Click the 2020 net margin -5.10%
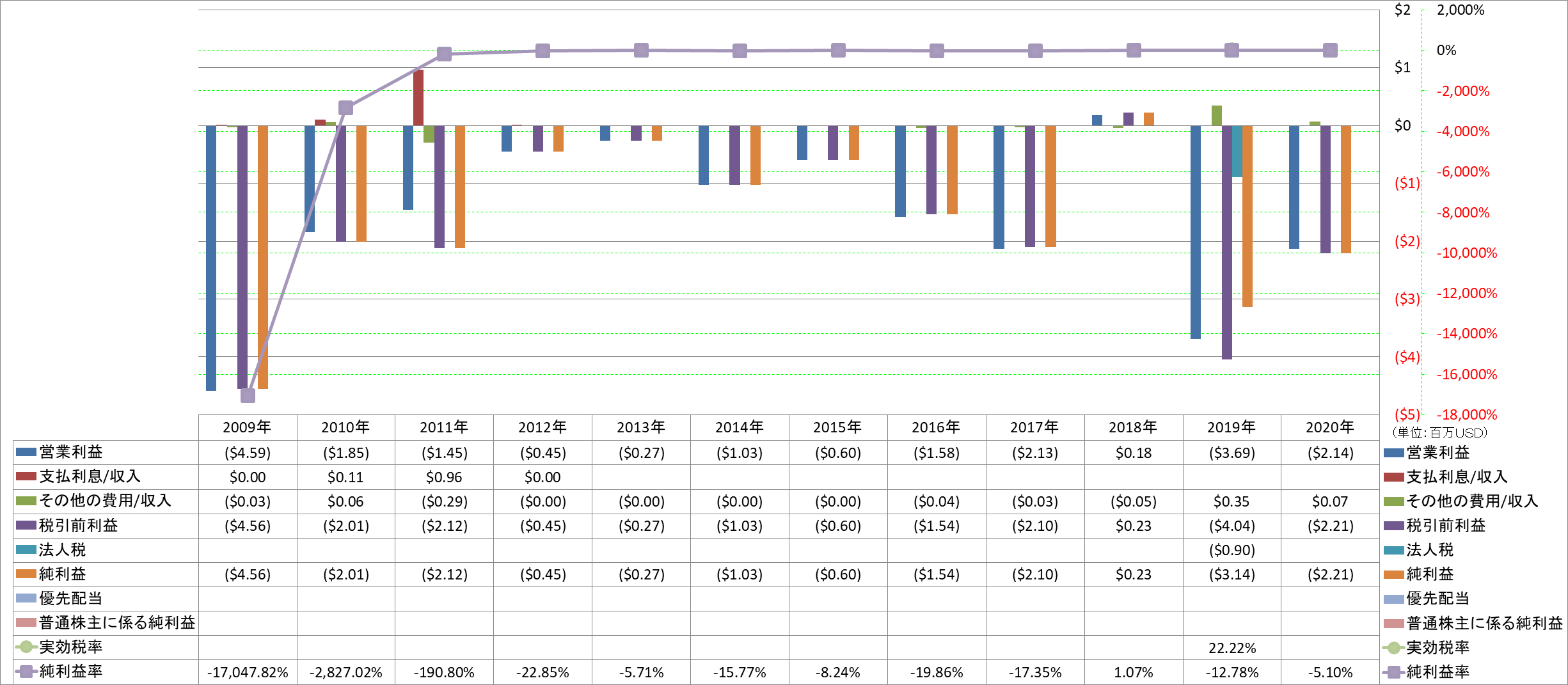This screenshot has width=1568, height=685. click(x=1330, y=672)
